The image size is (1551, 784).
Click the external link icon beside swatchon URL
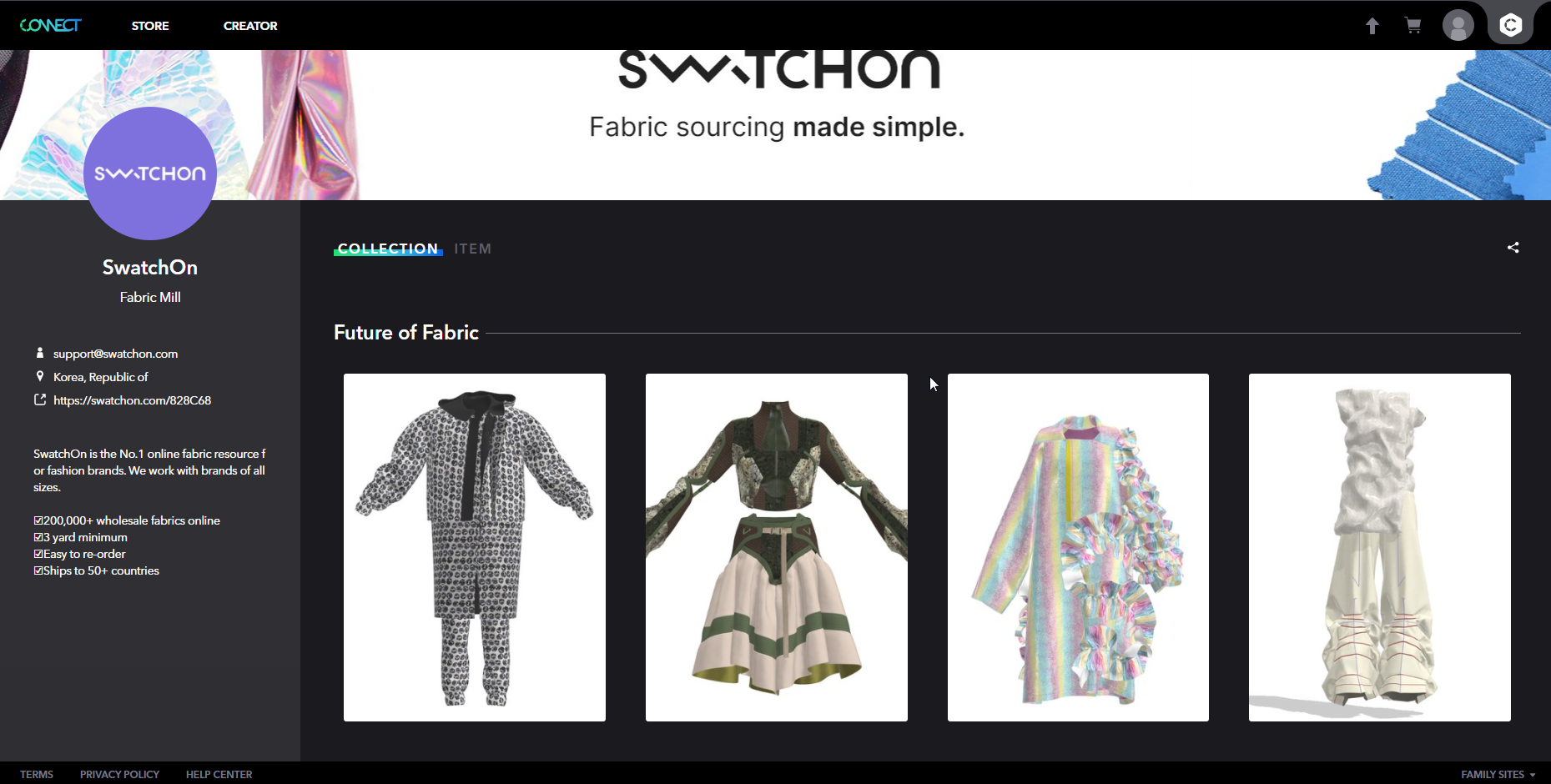[x=39, y=400]
